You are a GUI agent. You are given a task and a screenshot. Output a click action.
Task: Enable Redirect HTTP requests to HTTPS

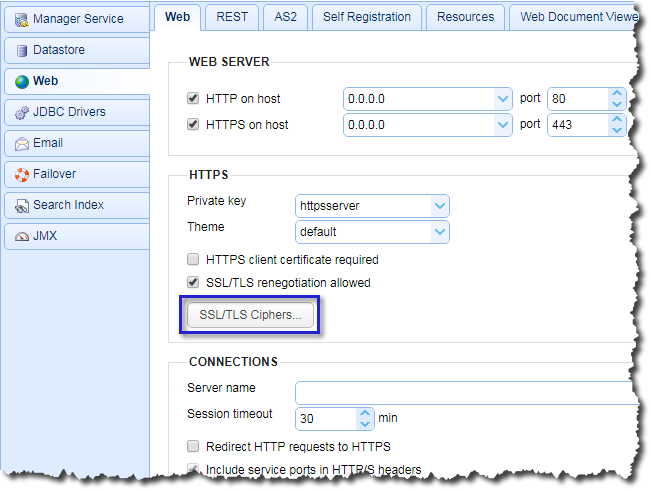193,446
